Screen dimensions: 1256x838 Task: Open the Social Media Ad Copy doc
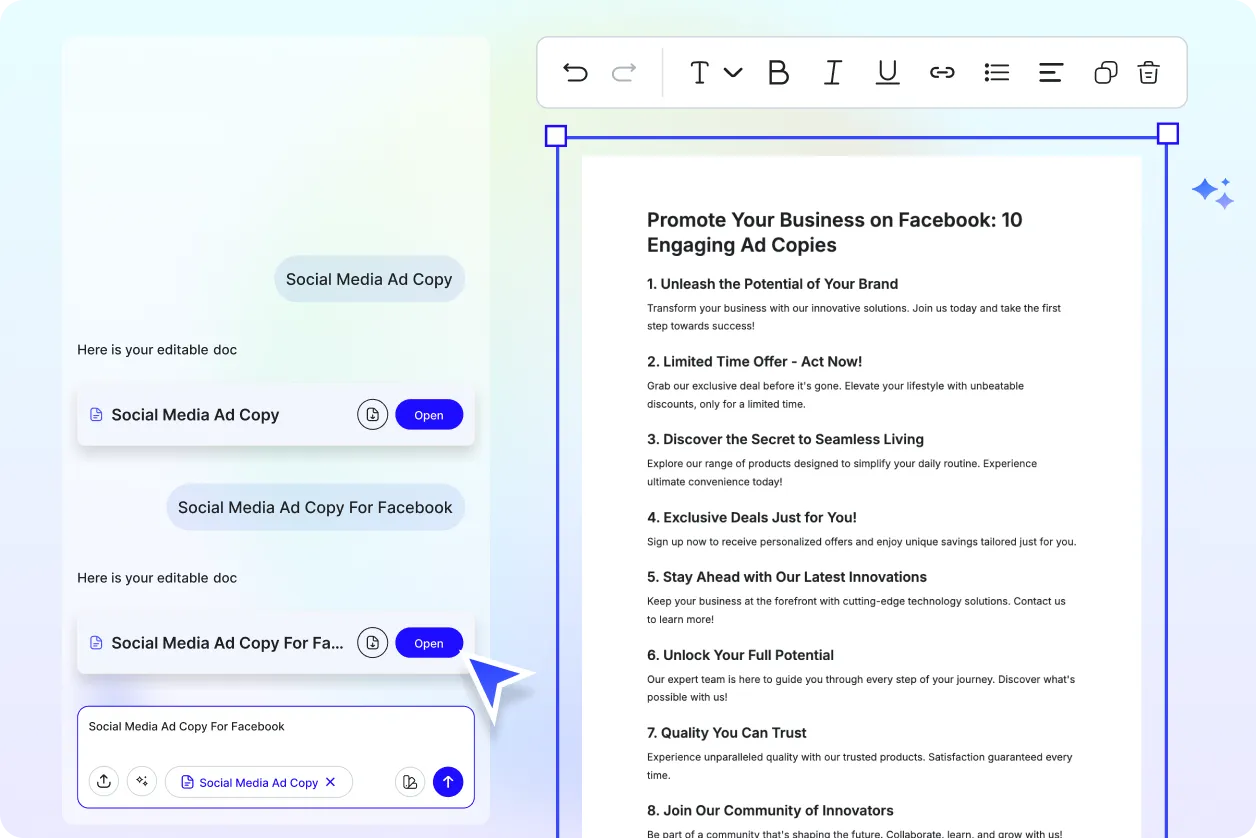[429, 415]
